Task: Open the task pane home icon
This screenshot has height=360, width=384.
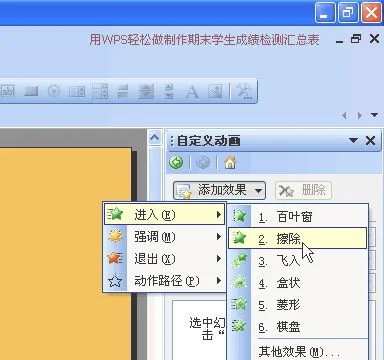Action: pyautogui.click(x=230, y=163)
